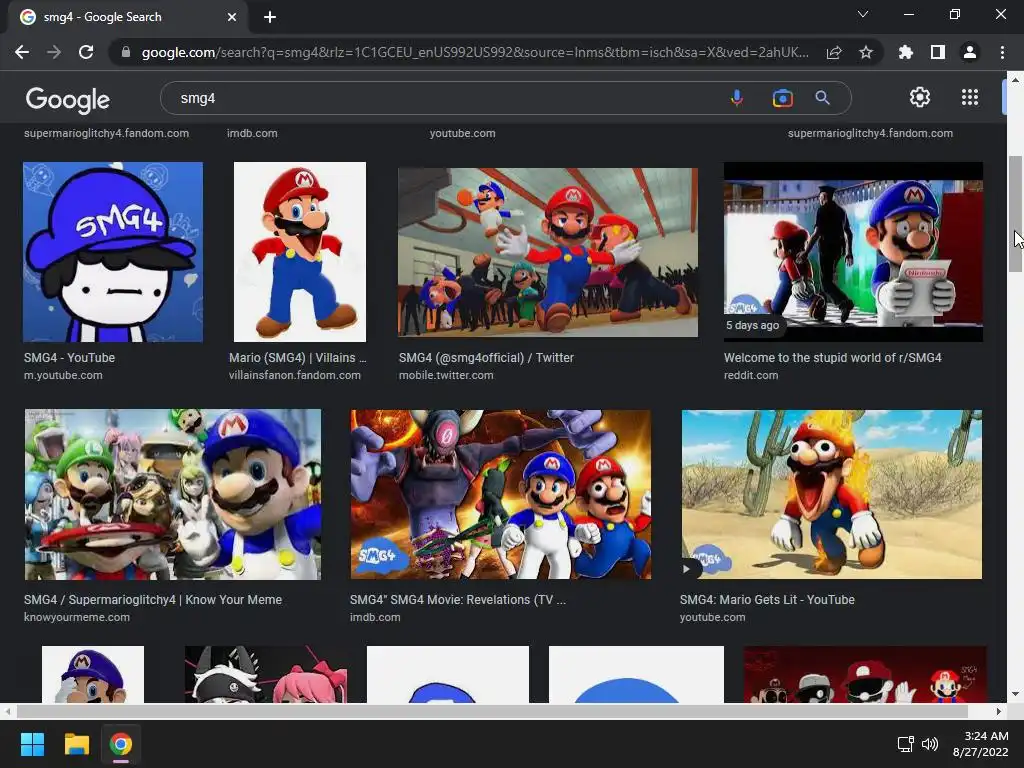1024x768 pixels.
Task: Open the SMG4 Movie Revelations thumbnail
Action: [500, 494]
